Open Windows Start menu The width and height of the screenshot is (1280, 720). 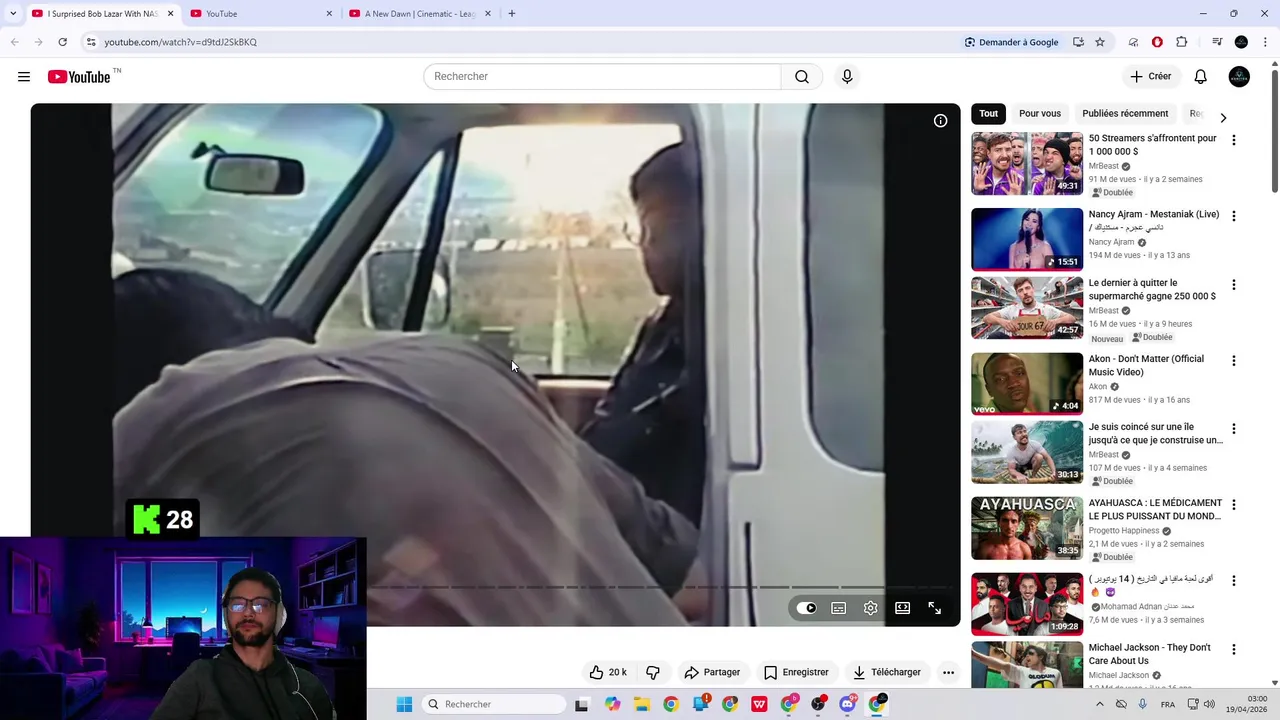404,704
